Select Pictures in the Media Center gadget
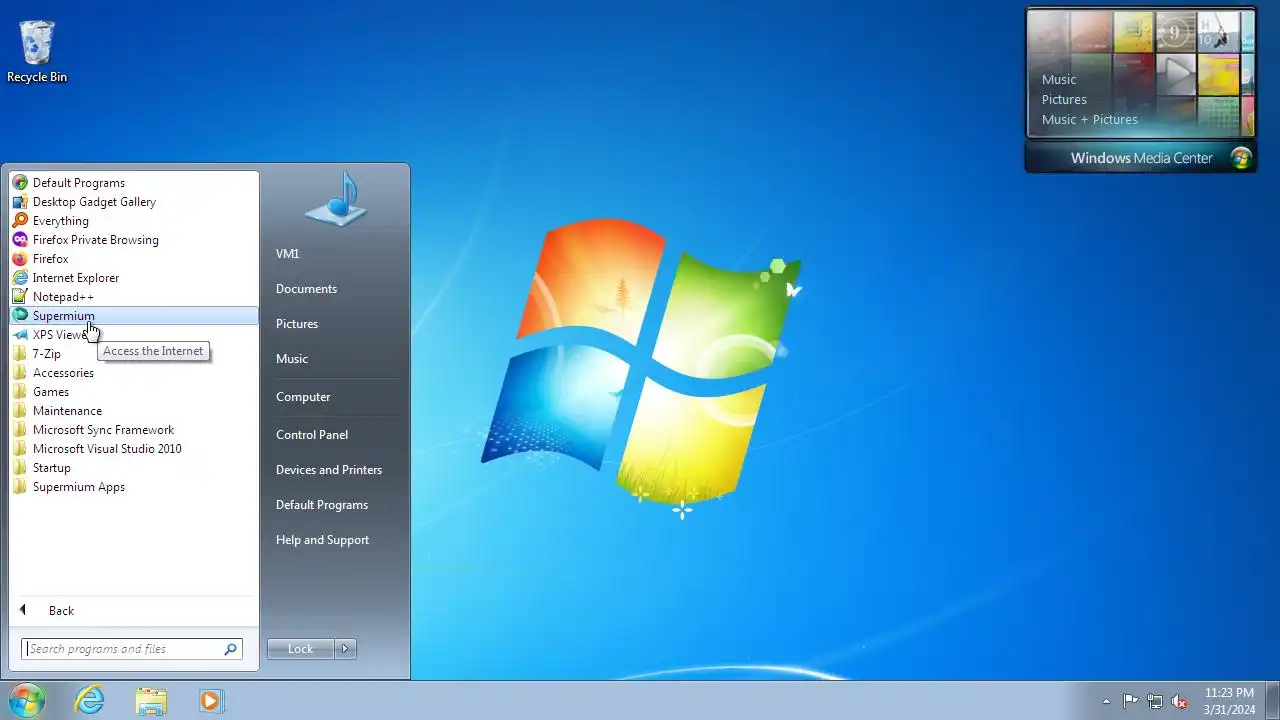Viewport: 1280px width, 720px height. click(x=1064, y=100)
